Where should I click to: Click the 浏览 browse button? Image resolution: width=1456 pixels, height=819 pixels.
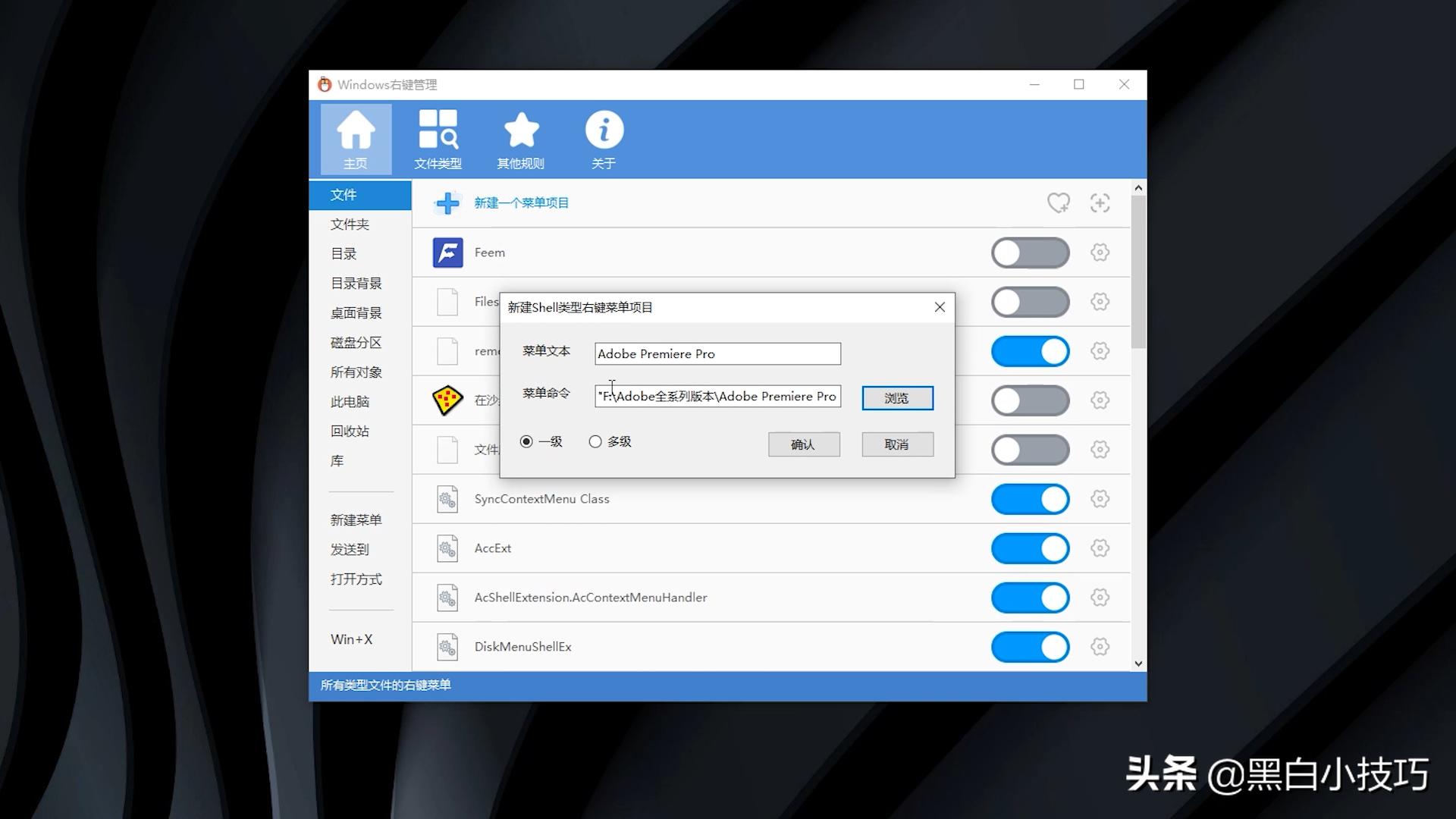[897, 398]
